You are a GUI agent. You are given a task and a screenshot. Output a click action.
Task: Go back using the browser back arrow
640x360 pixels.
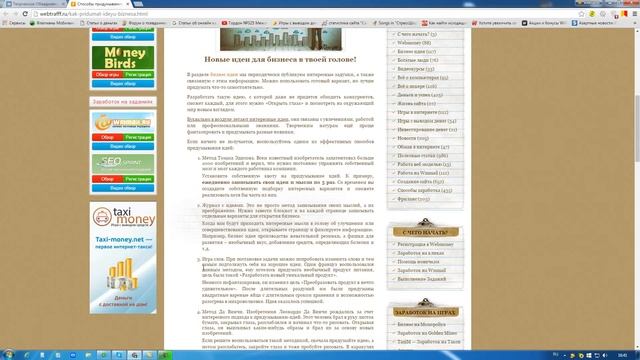click(6, 13)
